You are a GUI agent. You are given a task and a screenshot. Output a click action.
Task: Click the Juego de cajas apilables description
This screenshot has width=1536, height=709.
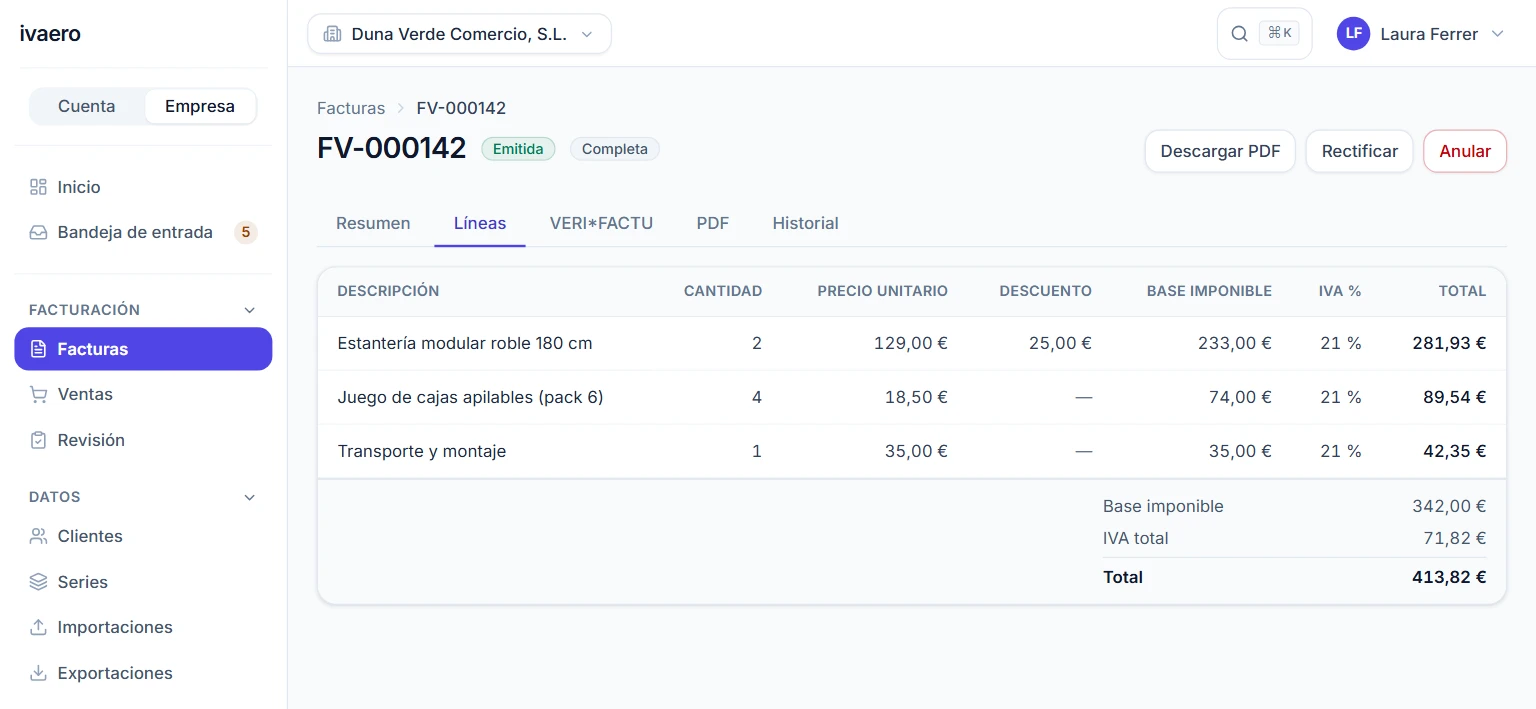[471, 397]
